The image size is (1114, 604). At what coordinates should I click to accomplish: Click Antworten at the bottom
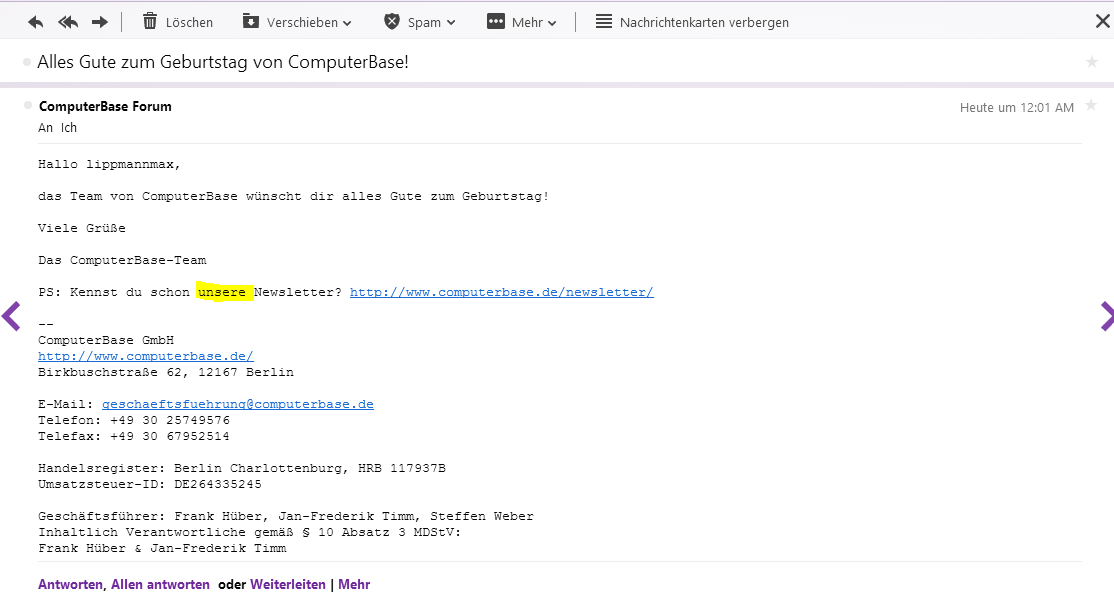[70, 584]
